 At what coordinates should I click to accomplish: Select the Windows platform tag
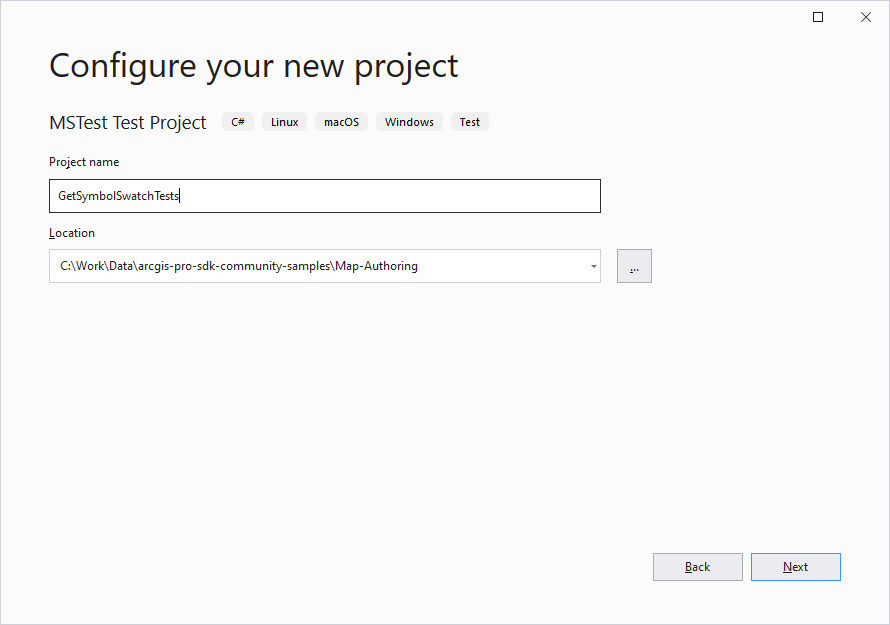click(409, 121)
